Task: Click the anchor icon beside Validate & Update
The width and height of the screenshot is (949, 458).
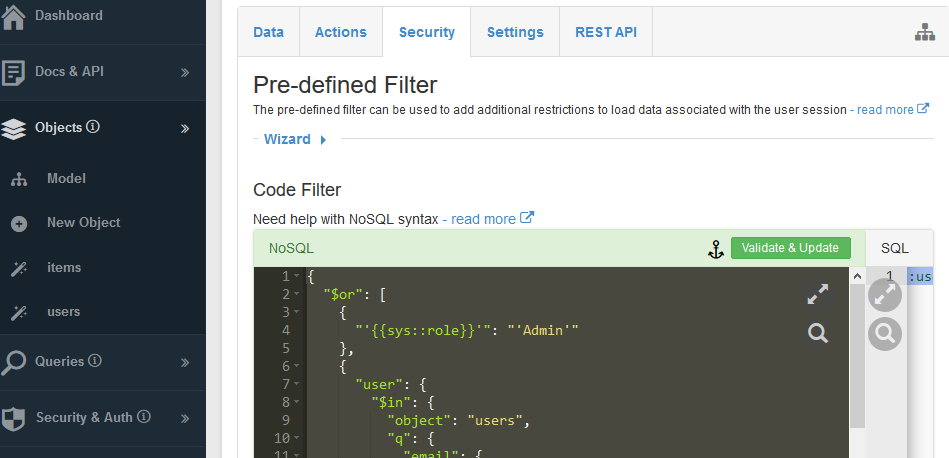Action: coord(715,249)
